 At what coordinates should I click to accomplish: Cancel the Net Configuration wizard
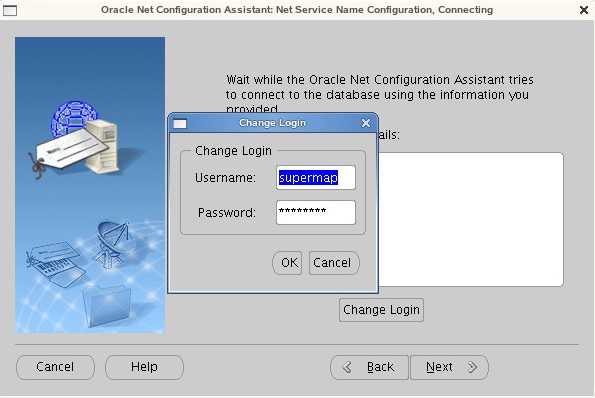(55, 367)
